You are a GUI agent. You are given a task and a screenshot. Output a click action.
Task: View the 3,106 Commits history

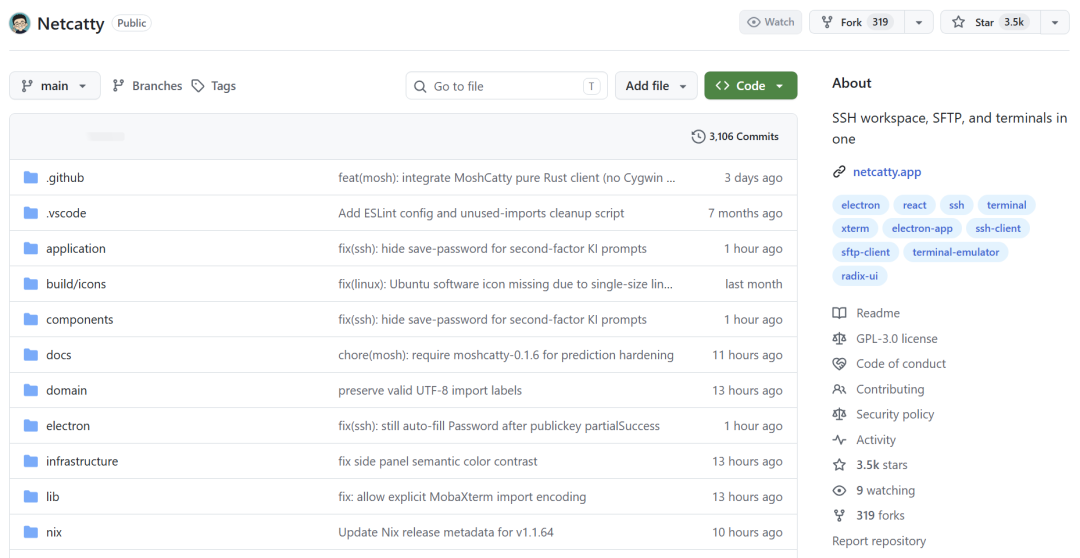coord(735,136)
